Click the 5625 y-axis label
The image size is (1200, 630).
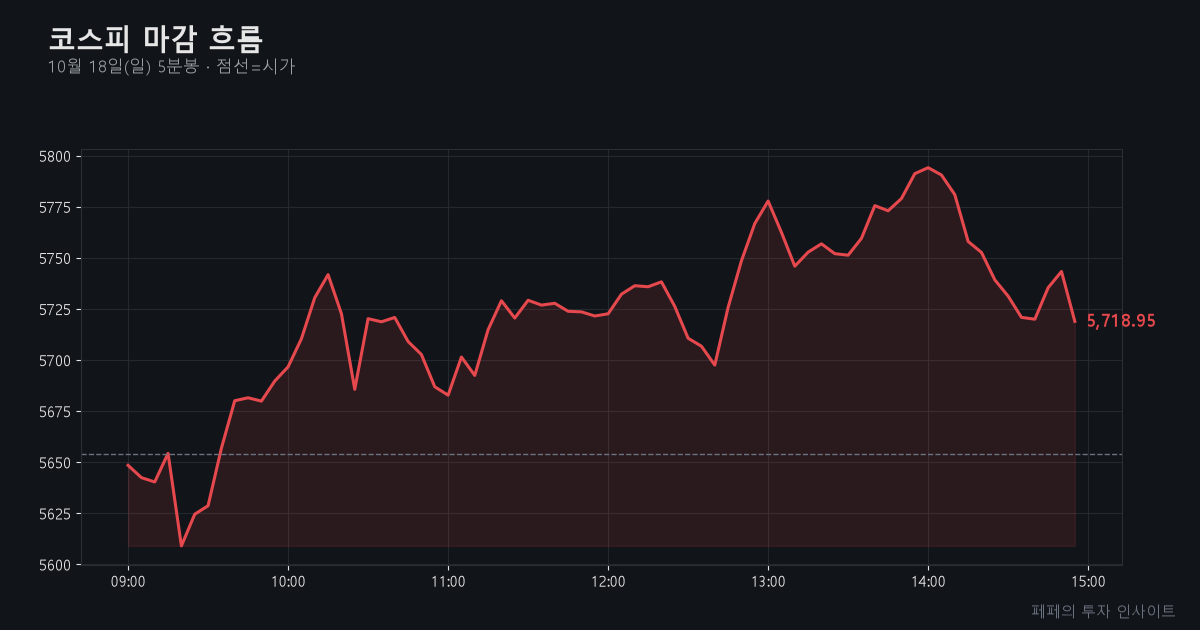coord(55,514)
